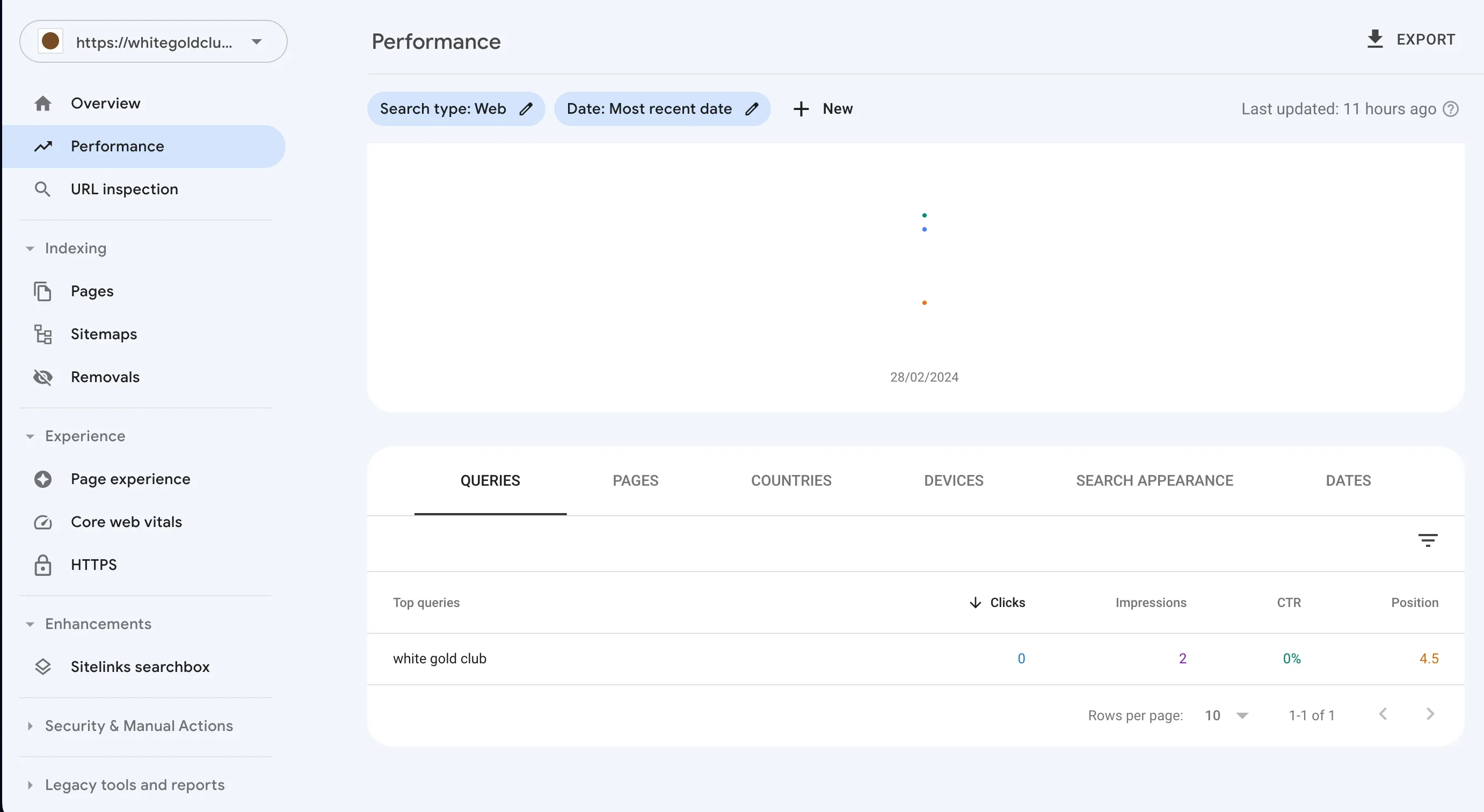The height and width of the screenshot is (812, 1484).
Task: Click the export download icon
Action: pyautogui.click(x=1374, y=39)
